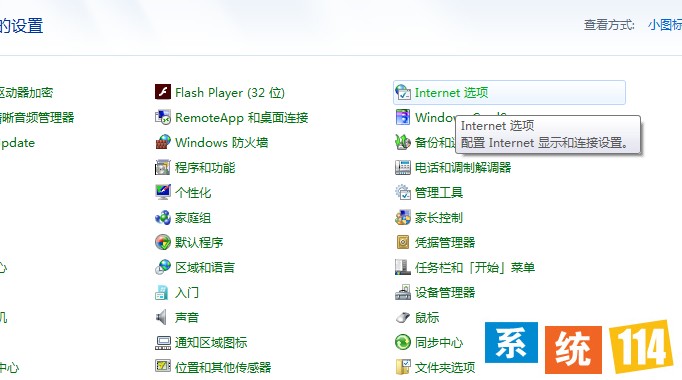Click the 声音 speaker icon
The image size is (682, 380).
pos(161,317)
